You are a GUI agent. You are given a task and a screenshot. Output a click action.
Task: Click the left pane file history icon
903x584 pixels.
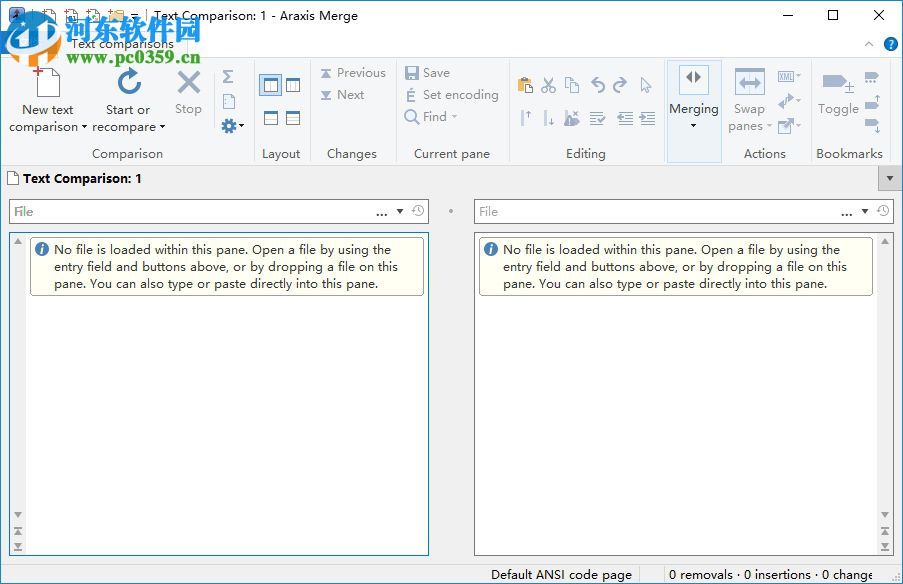click(x=418, y=211)
